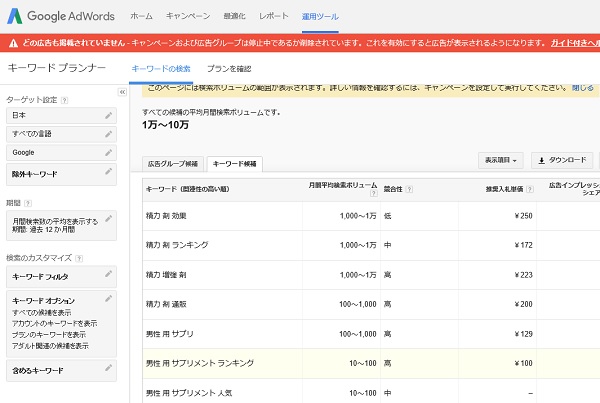Viewport: 600px width, 403px height.
Task: Open help icon under 月間平均検索ボリューム header
Action: pos(374,193)
